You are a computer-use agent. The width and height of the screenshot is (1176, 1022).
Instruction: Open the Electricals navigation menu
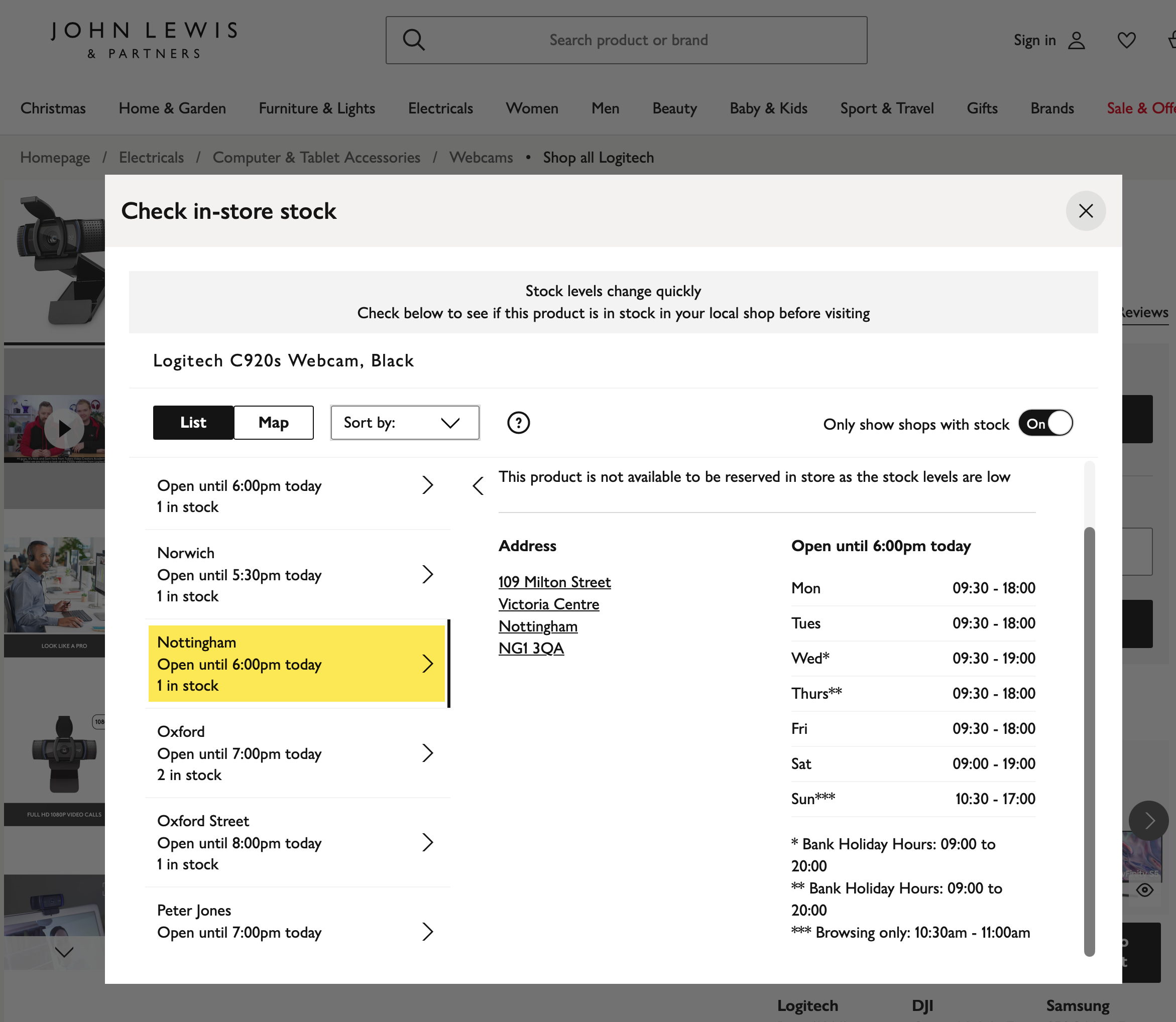pyautogui.click(x=440, y=108)
